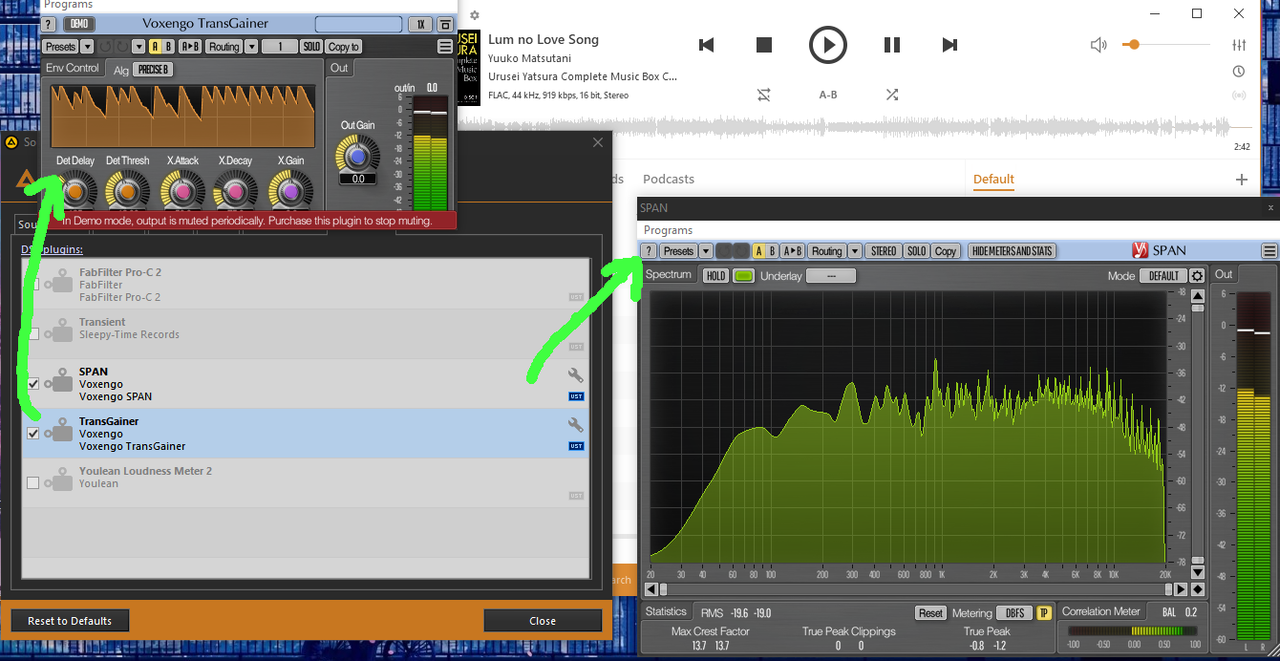Image resolution: width=1280 pixels, height=661 pixels.
Task: Click spectrum zoom reset diamond icon
Action: click(x=1197, y=590)
